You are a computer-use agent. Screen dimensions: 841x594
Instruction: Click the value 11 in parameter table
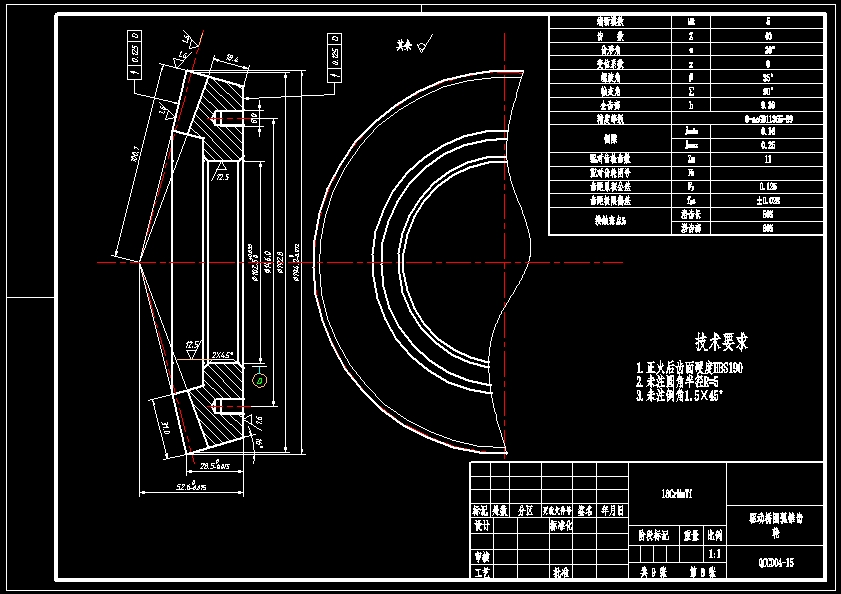click(x=768, y=159)
